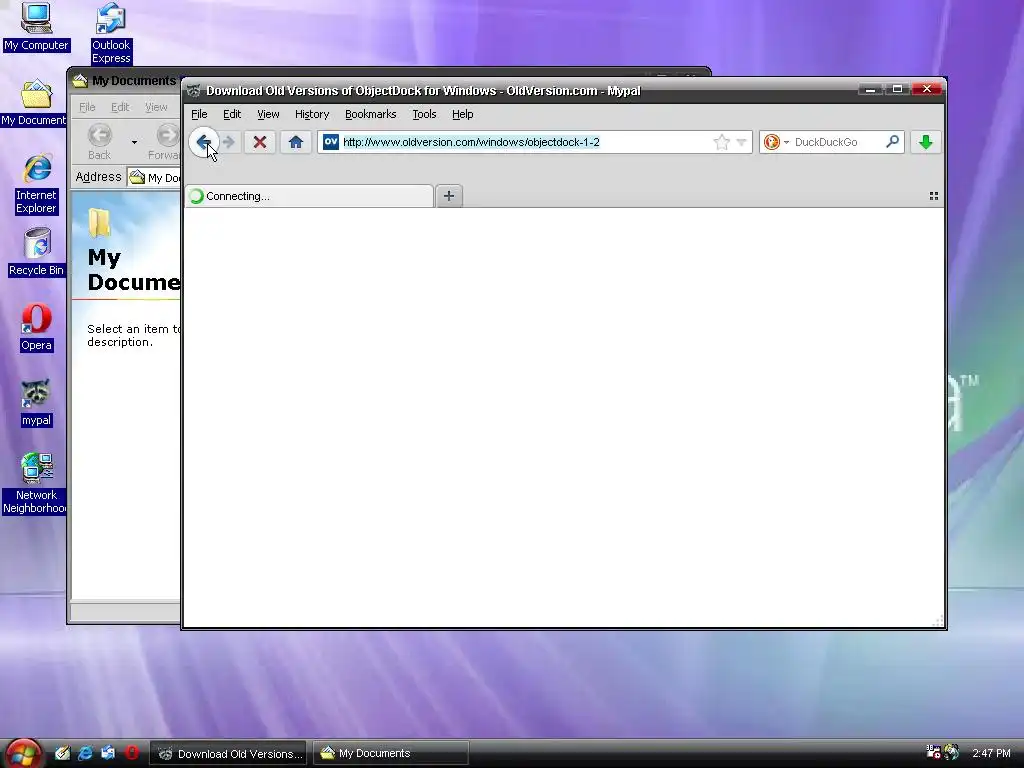1024x768 pixels.
Task: Go back using Mypal's back arrow
Action: [x=203, y=142]
